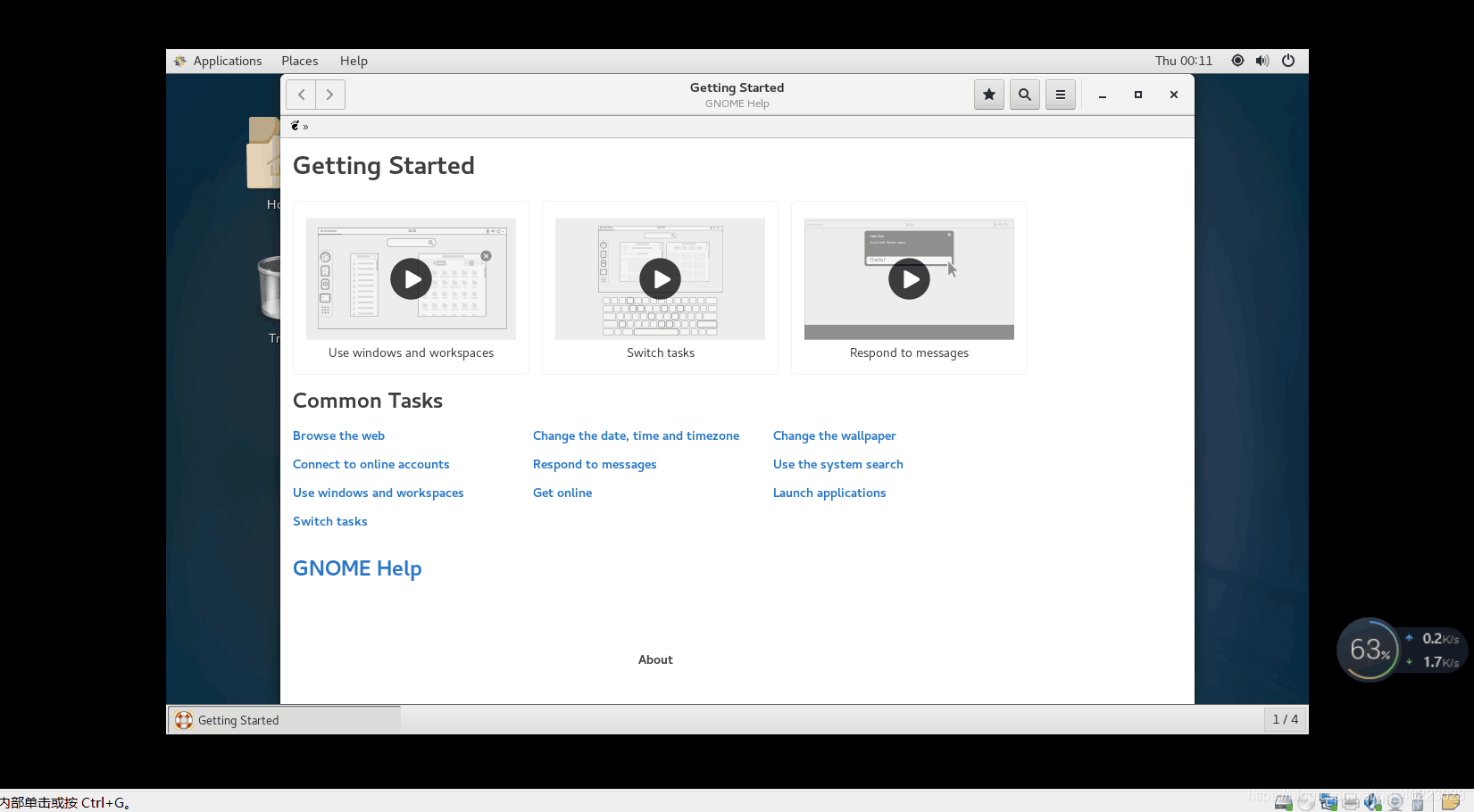
Task: Open Launch applications link
Action: (x=829, y=493)
